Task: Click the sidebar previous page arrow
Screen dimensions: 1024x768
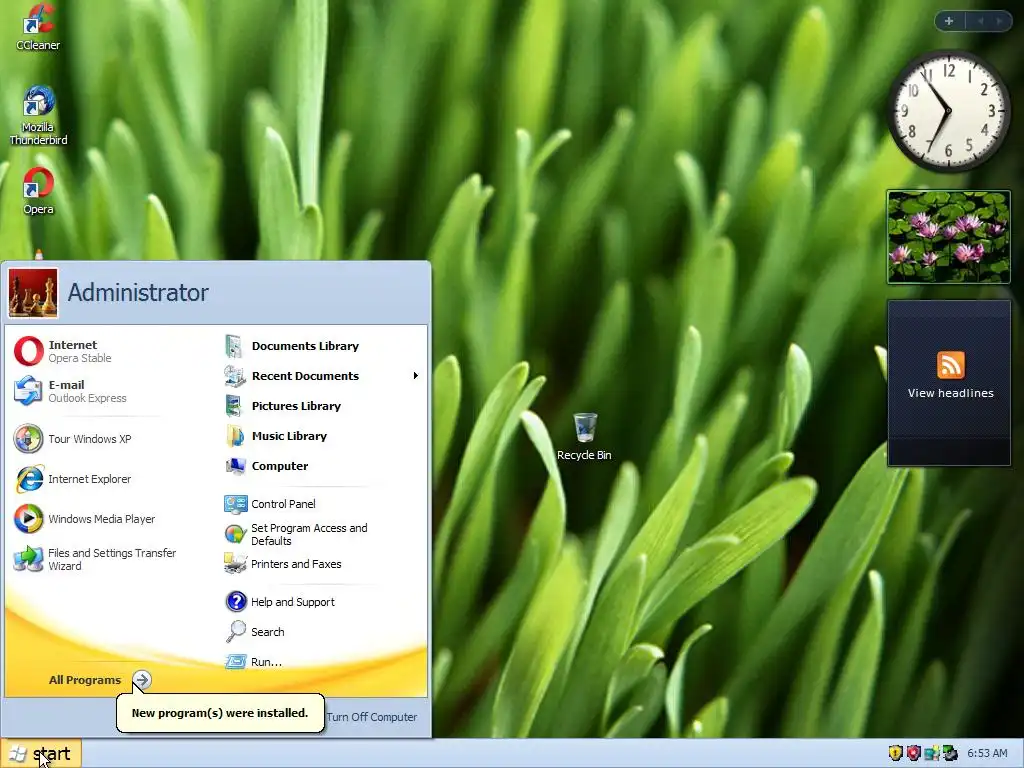Action: (980, 21)
